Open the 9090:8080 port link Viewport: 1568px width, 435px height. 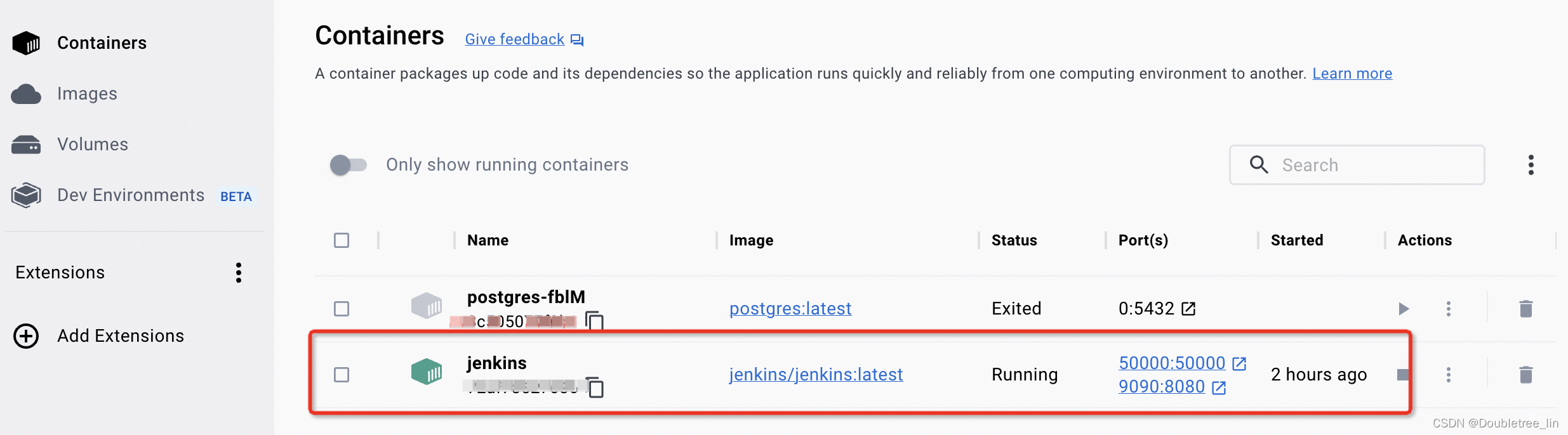pos(1162,387)
